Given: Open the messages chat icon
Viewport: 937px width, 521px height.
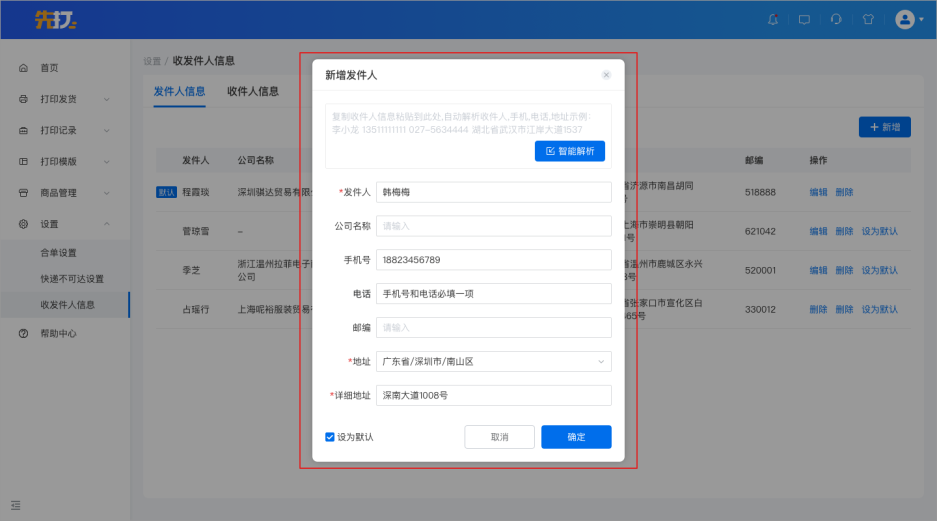Looking at the screenshot, I should tap(804, 19).
